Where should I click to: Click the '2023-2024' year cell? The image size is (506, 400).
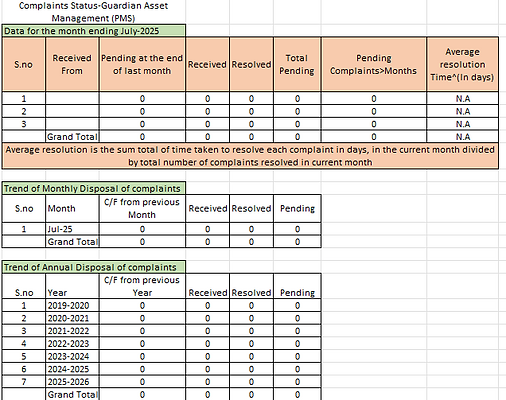[x=72, y=356]
